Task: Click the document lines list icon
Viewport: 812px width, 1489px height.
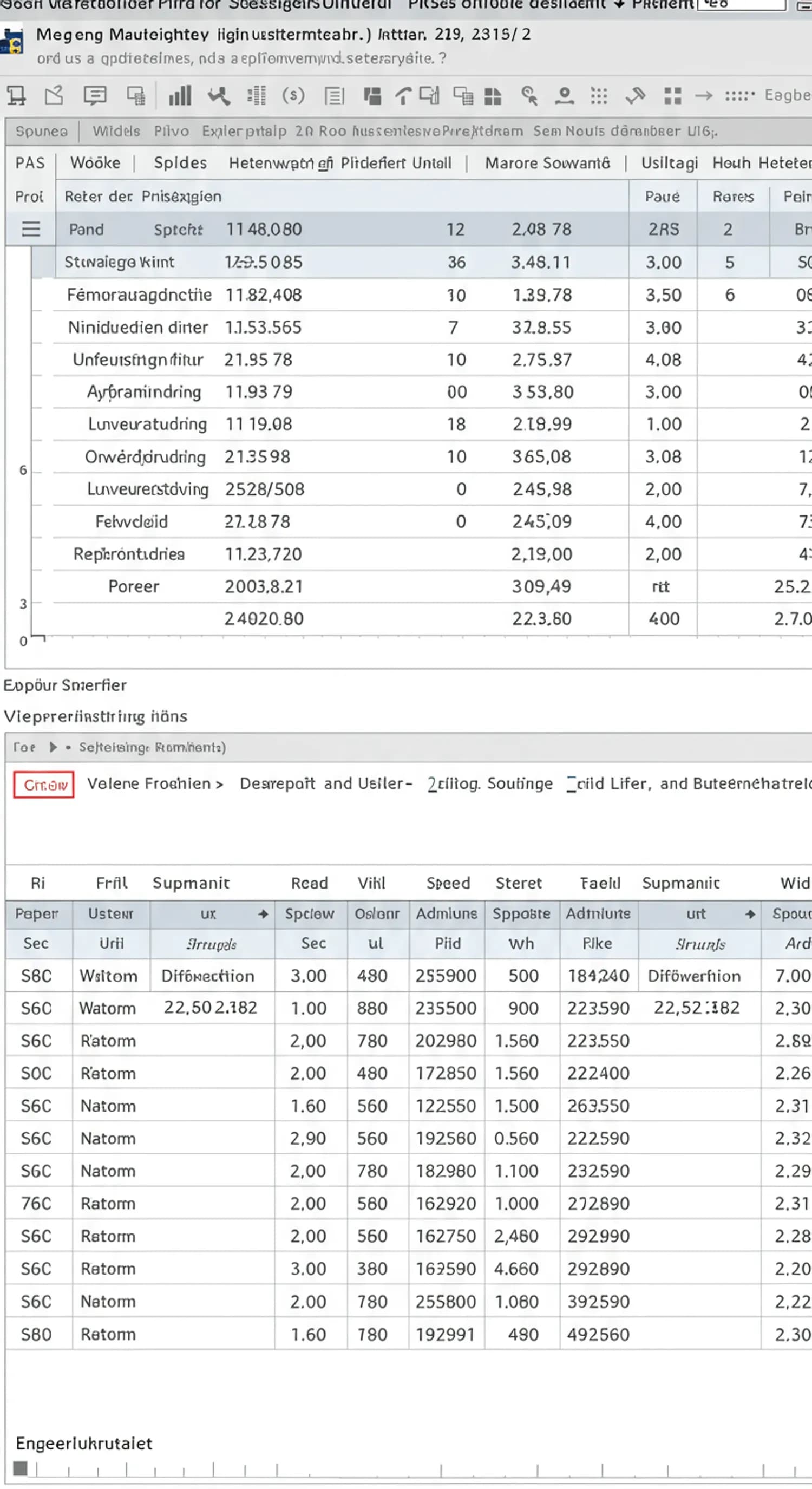Action: tap(334, 95)
